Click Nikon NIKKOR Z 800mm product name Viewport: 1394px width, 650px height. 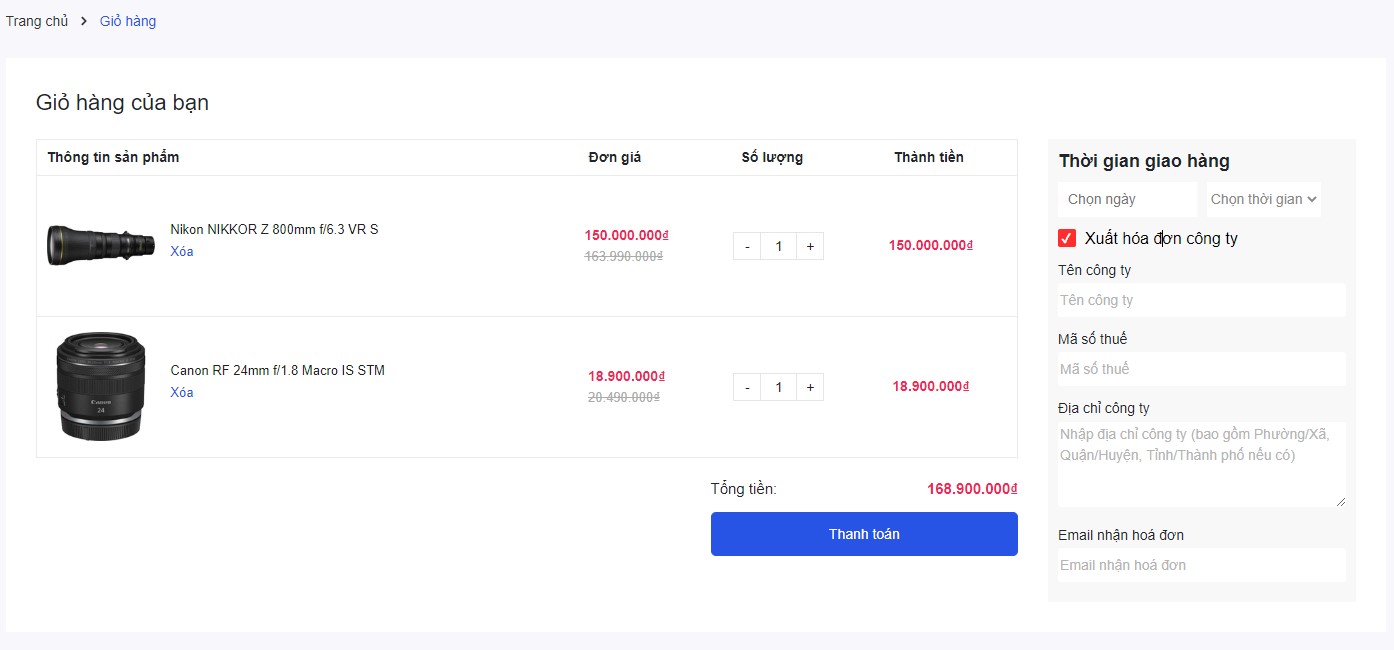(x=274, y=229)
